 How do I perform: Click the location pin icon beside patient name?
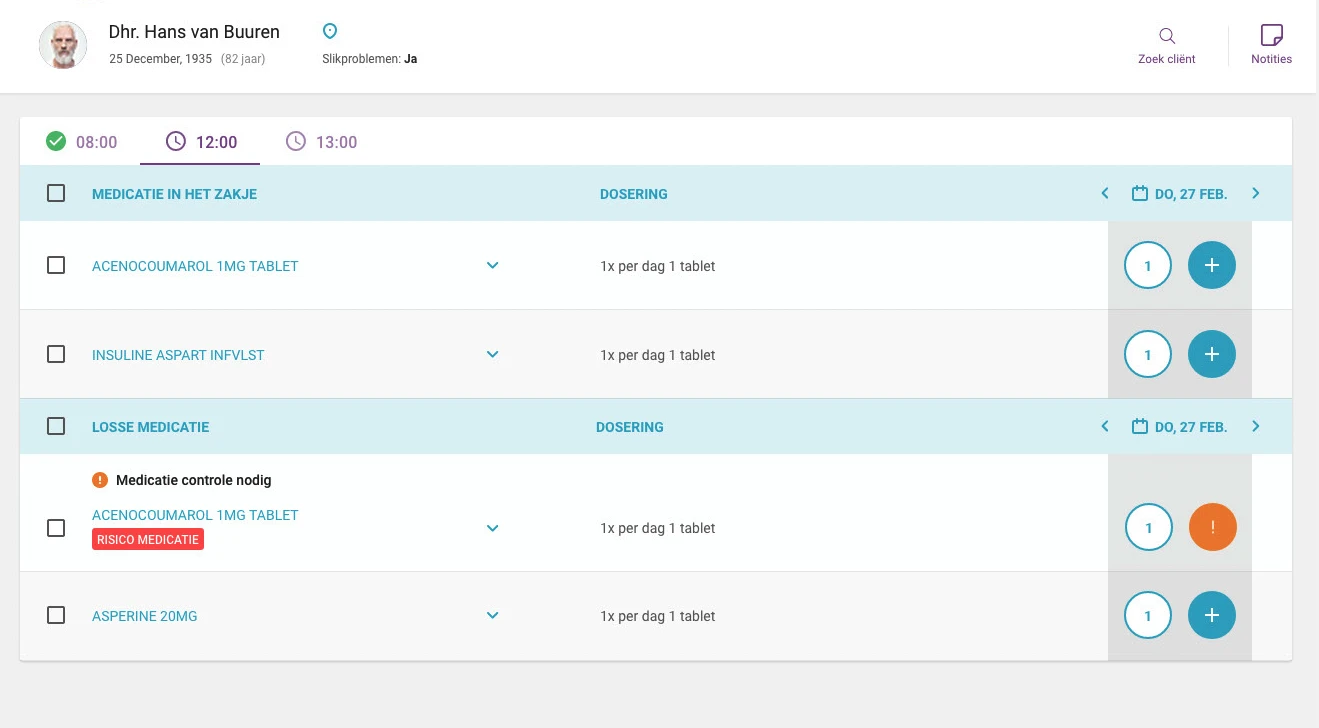[330, 32]
